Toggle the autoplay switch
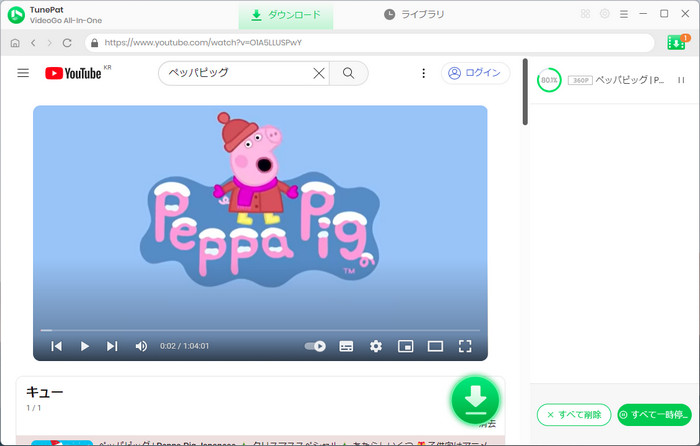The height and width of the screenshot is (446, 700). pyautogui.click(x=315, y=346)
